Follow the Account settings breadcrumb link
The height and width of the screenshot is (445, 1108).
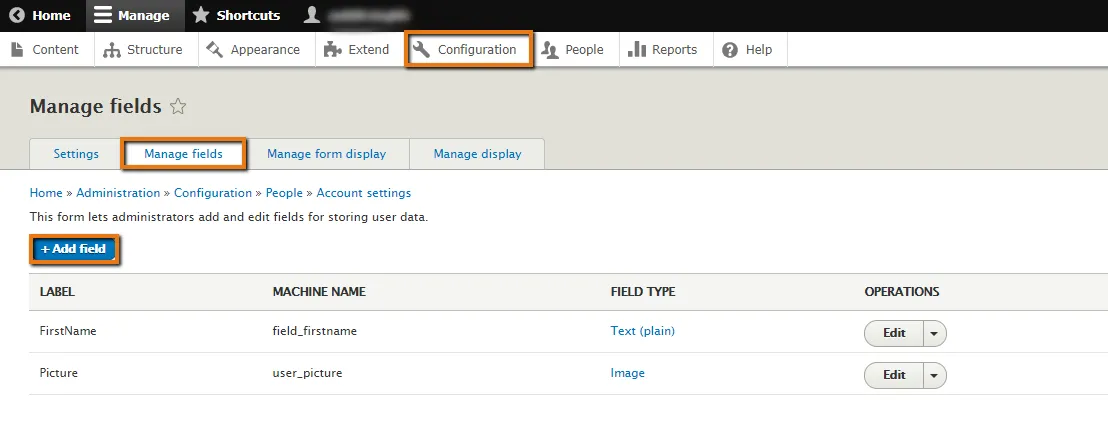(363, 193)
